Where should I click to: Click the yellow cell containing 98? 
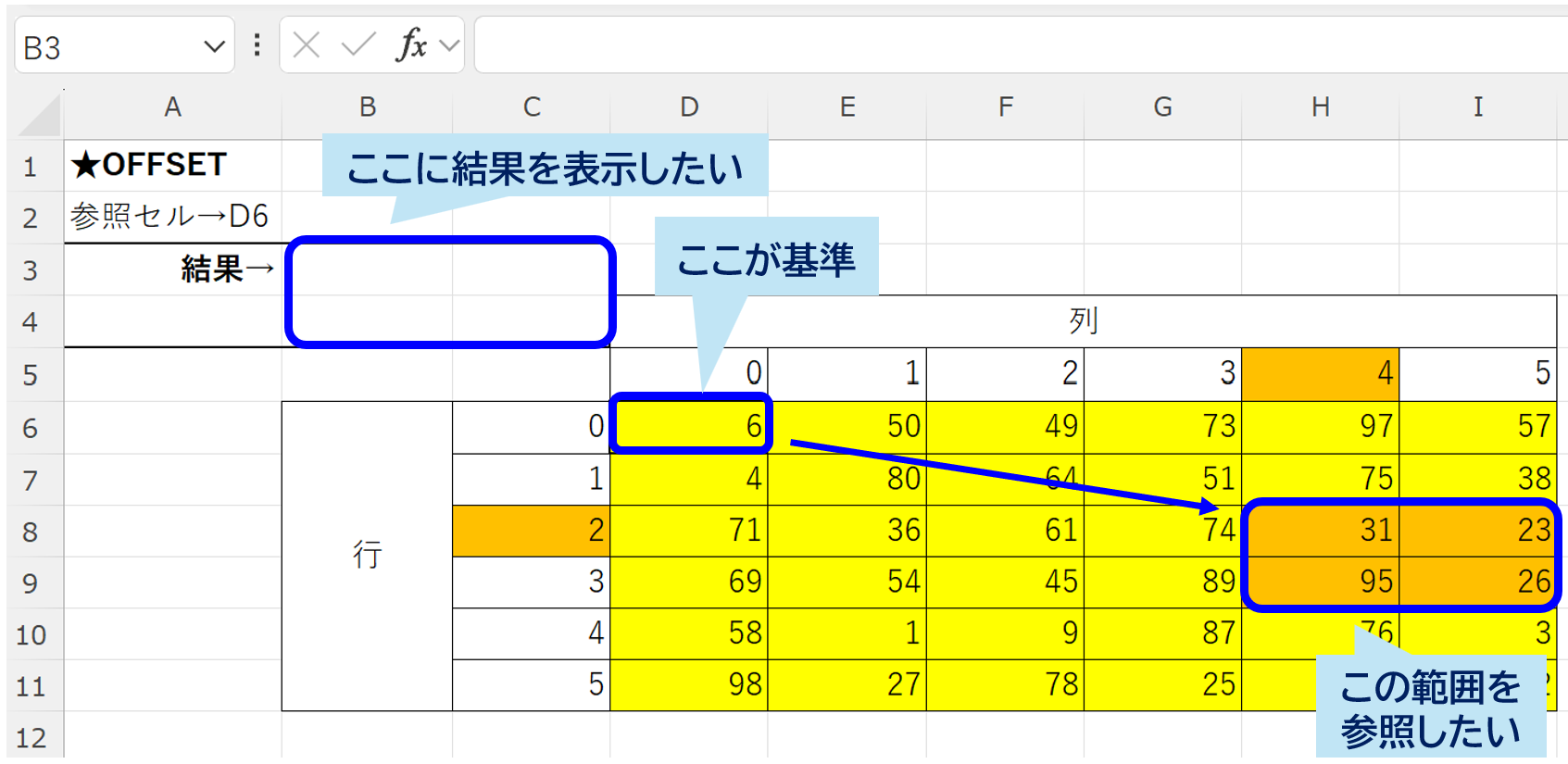[690, 684]
